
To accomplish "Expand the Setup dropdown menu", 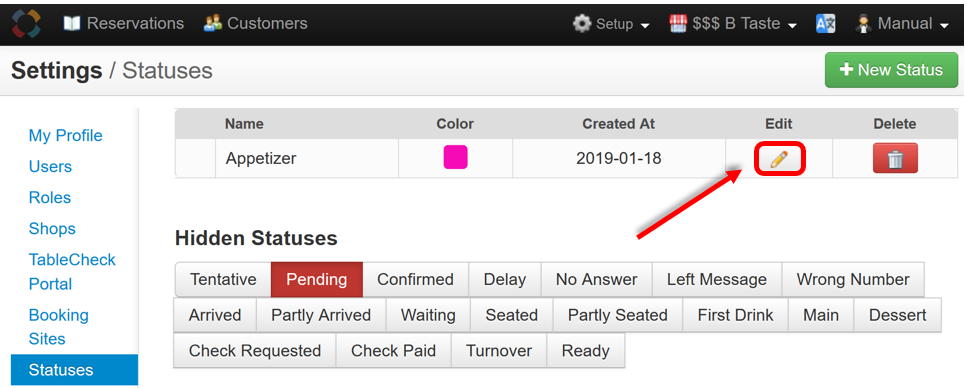I will pos(611,24).
